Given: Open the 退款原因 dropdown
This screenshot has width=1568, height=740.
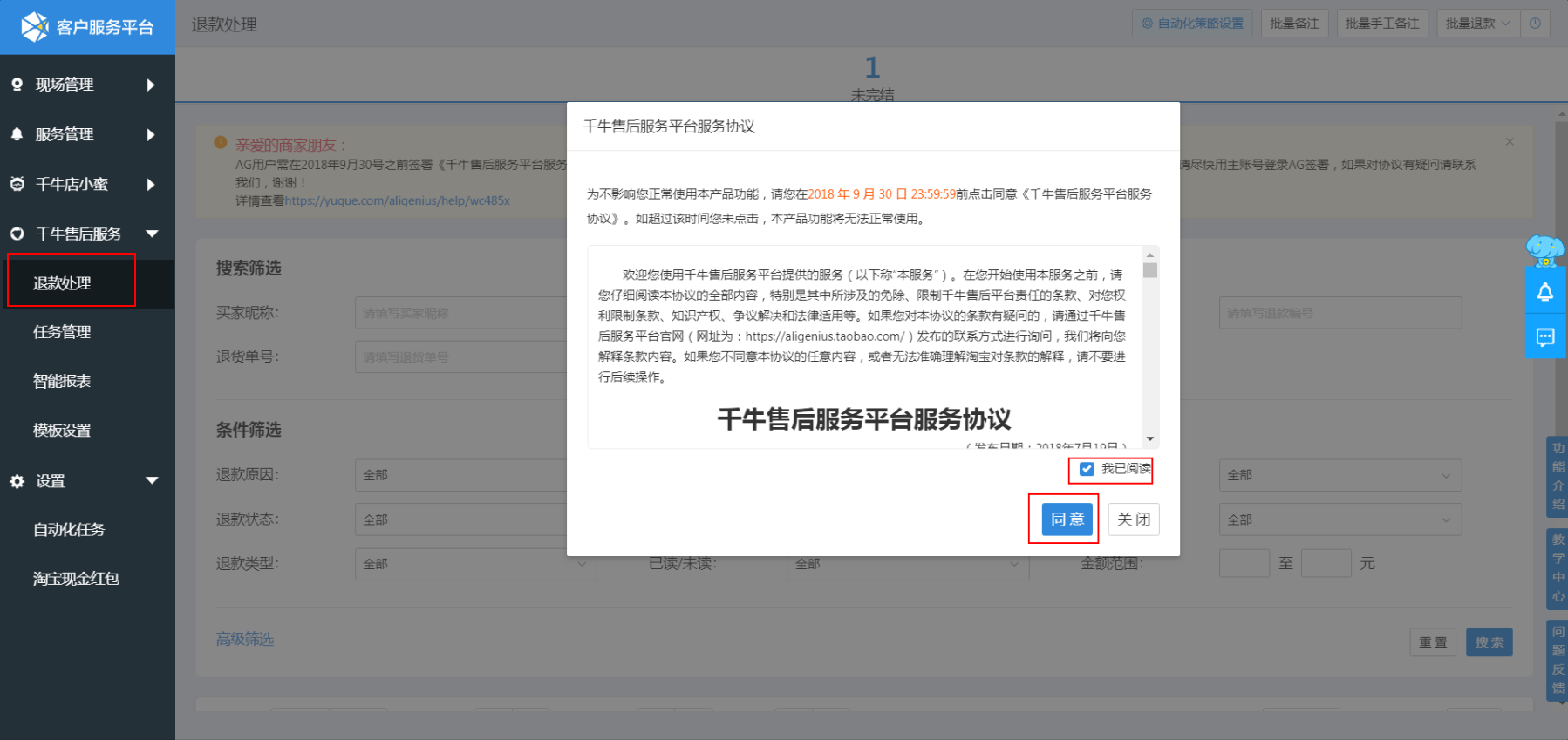Looking at the screenshot, I should tap(475, 475).
